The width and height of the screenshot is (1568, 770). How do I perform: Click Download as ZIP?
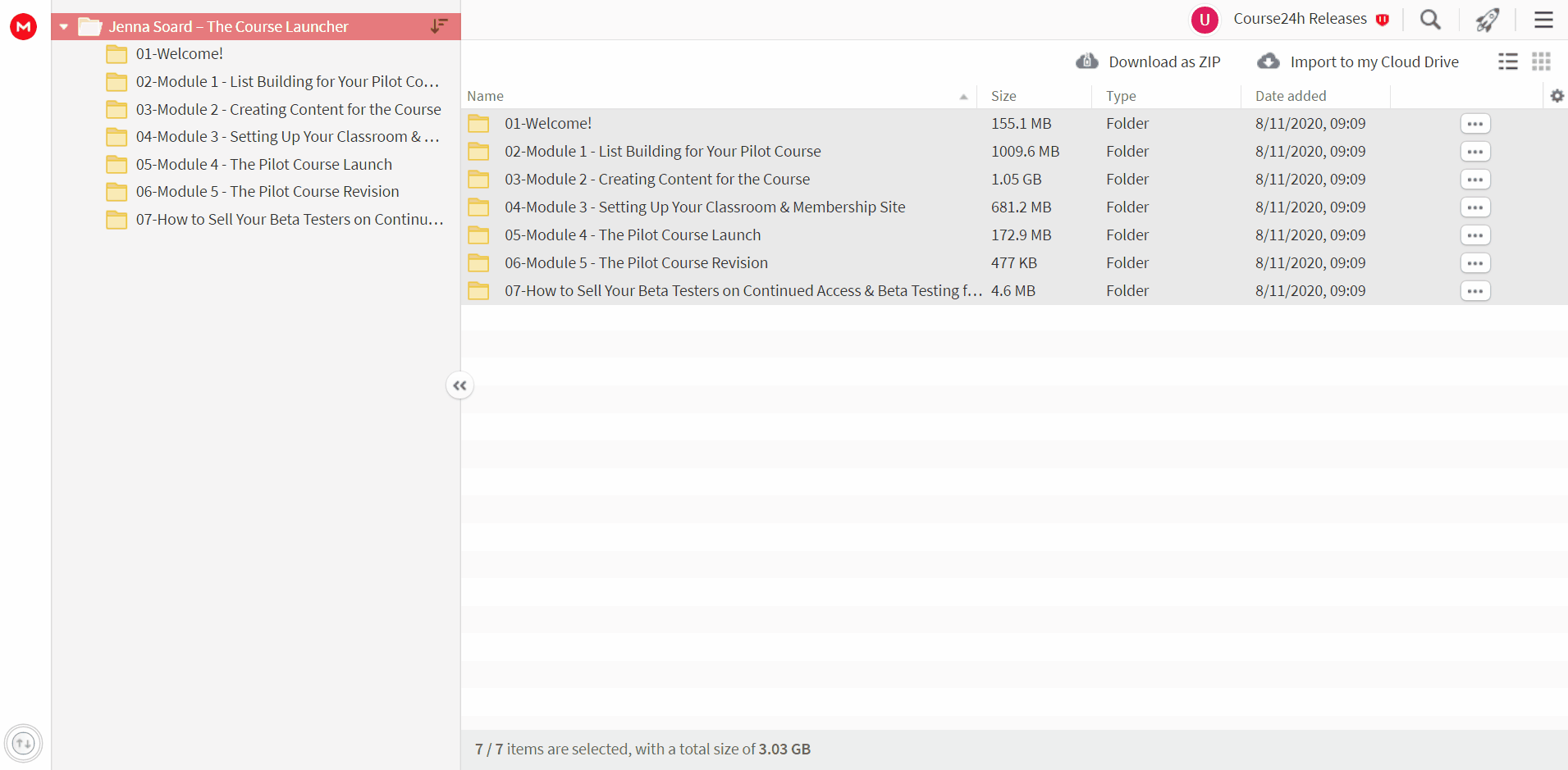[1148, 62]
